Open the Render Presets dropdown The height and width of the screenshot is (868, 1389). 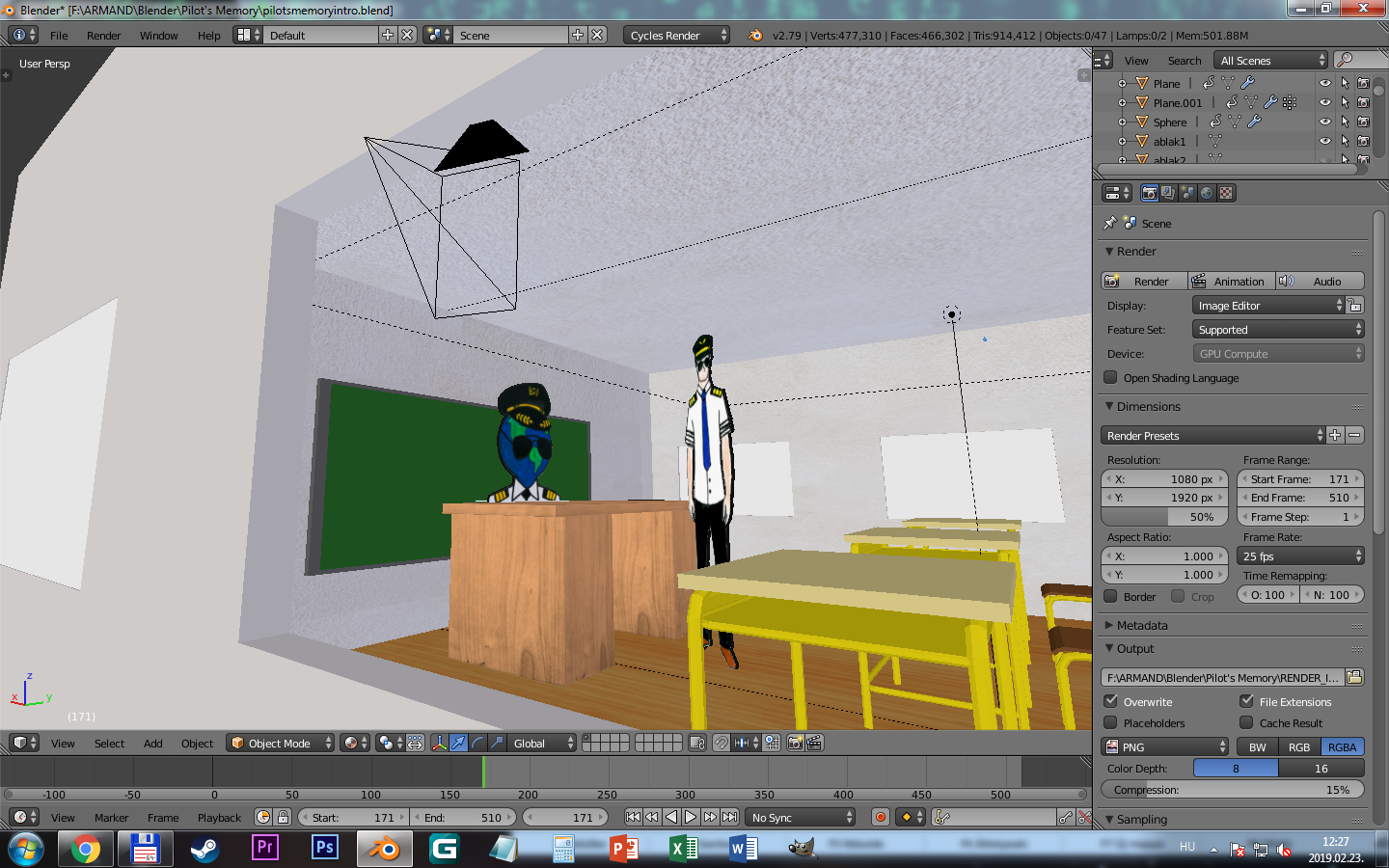[1212, 436]
